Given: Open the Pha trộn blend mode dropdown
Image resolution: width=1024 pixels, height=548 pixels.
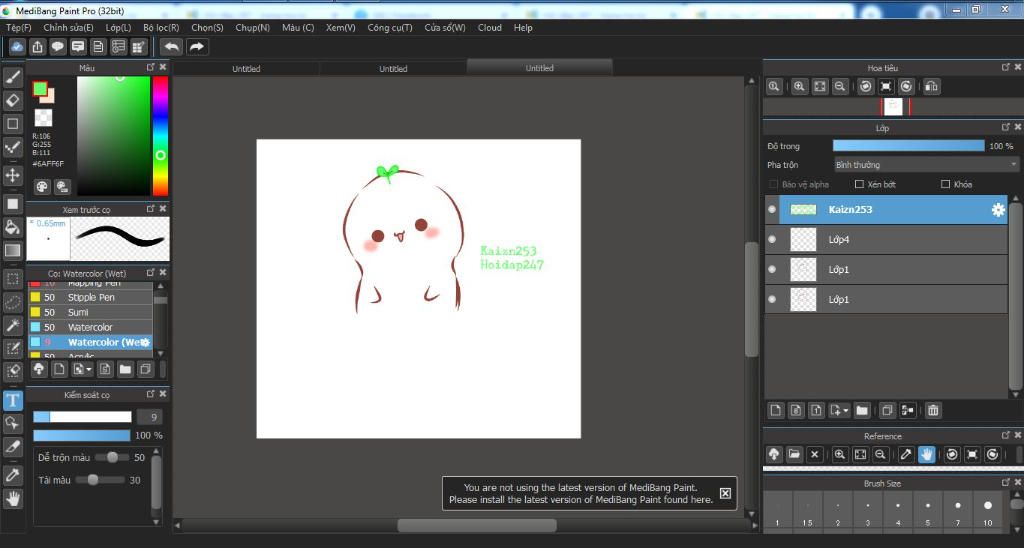Looking at the screenshot, I should [926, 164].
